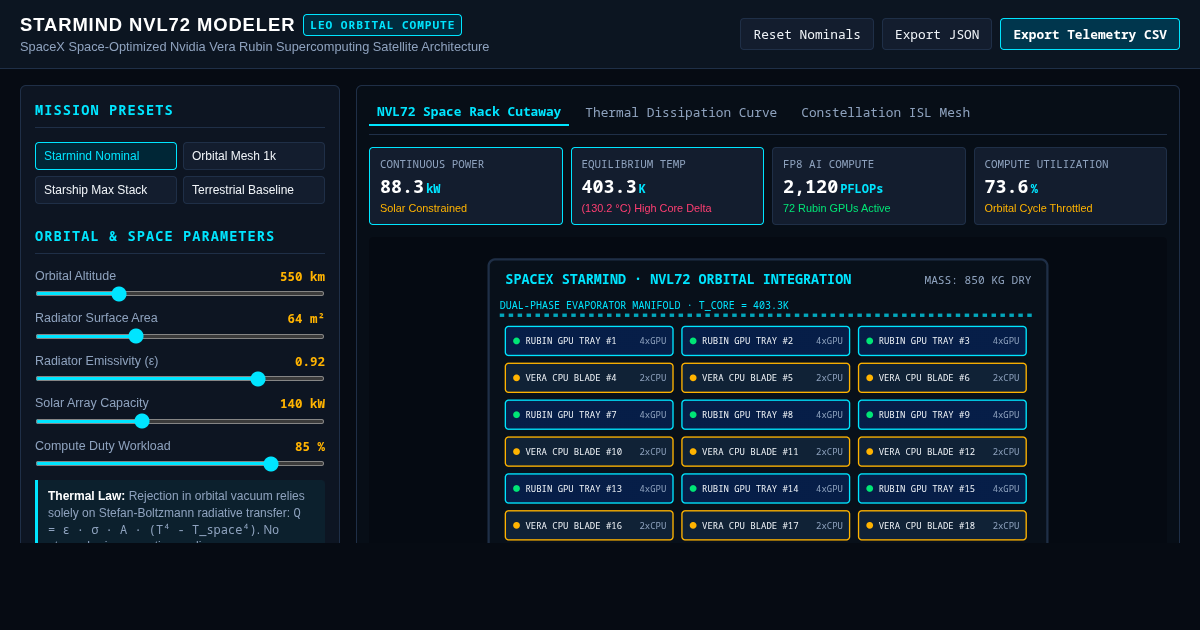Select Vera CPU Blade #11
Viewport: 1200px width, 630px height.
click(766, 452)
